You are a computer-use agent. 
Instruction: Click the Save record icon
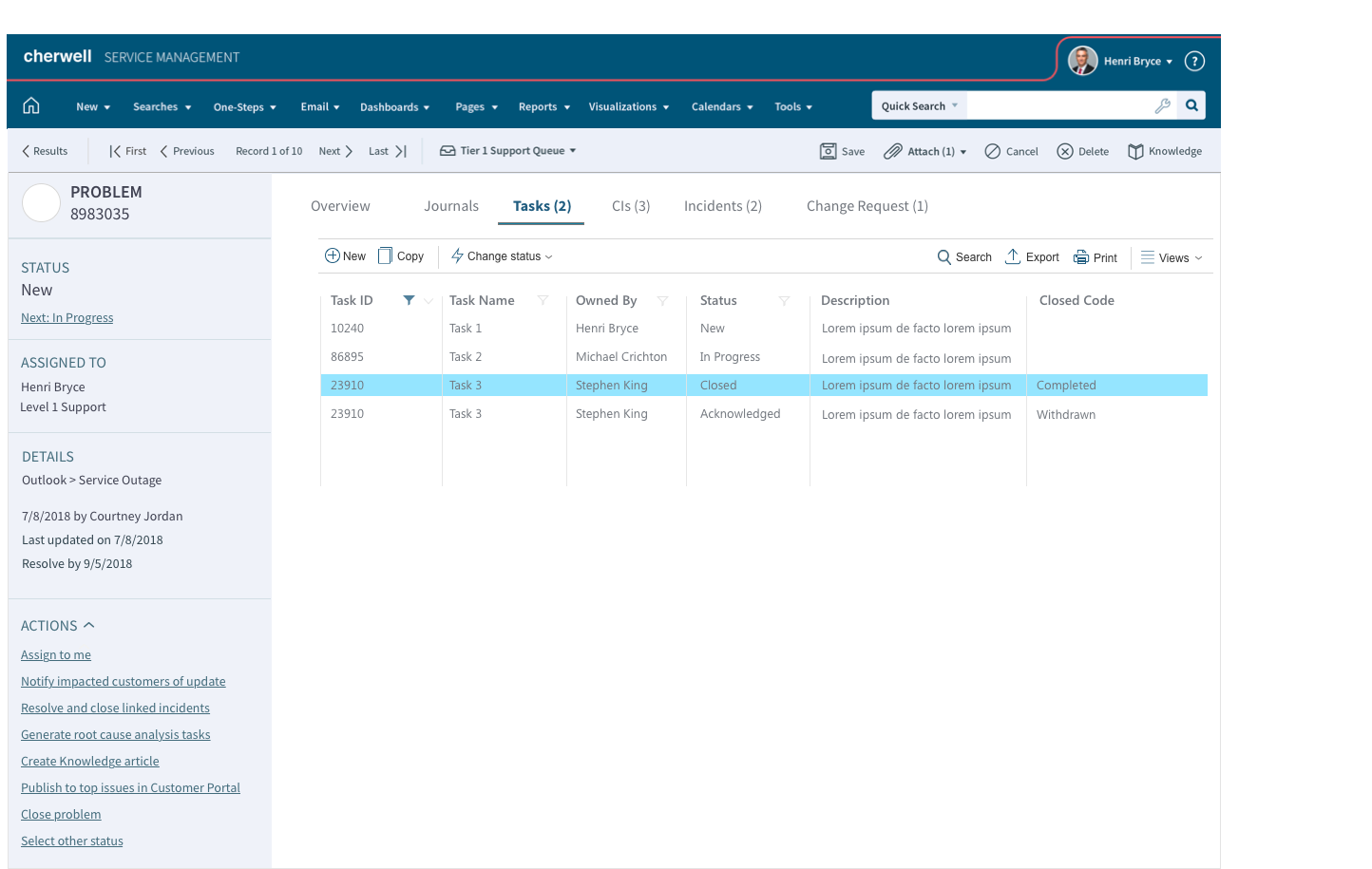click(829, 151)
